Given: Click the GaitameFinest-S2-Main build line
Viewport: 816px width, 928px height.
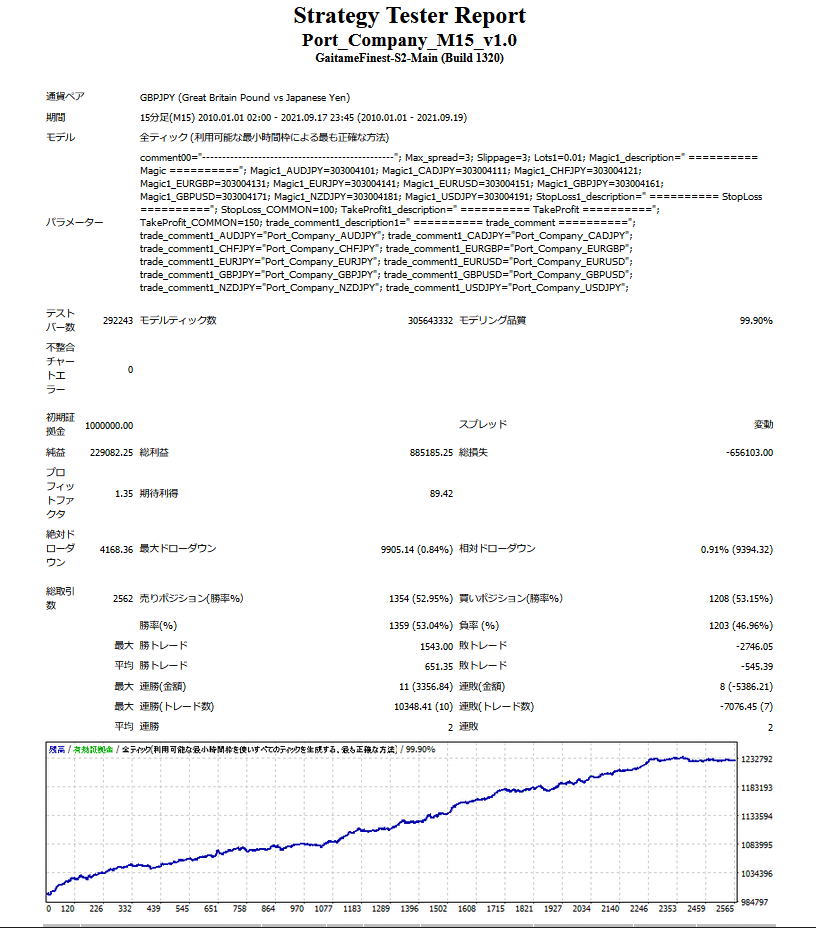Looking at the screenshot, I should point(409,58).
